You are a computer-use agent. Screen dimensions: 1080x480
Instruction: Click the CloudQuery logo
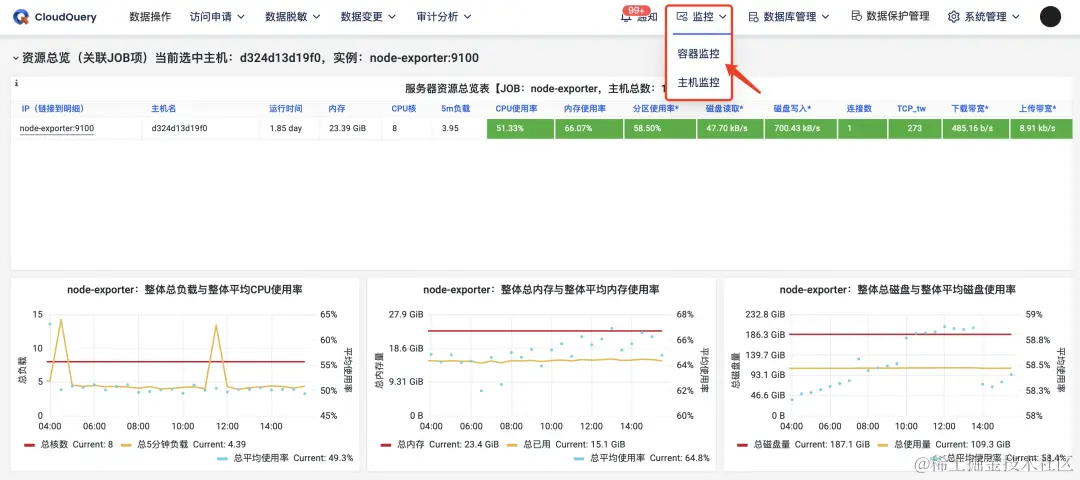pyautogui.click(x=54, y=17)
